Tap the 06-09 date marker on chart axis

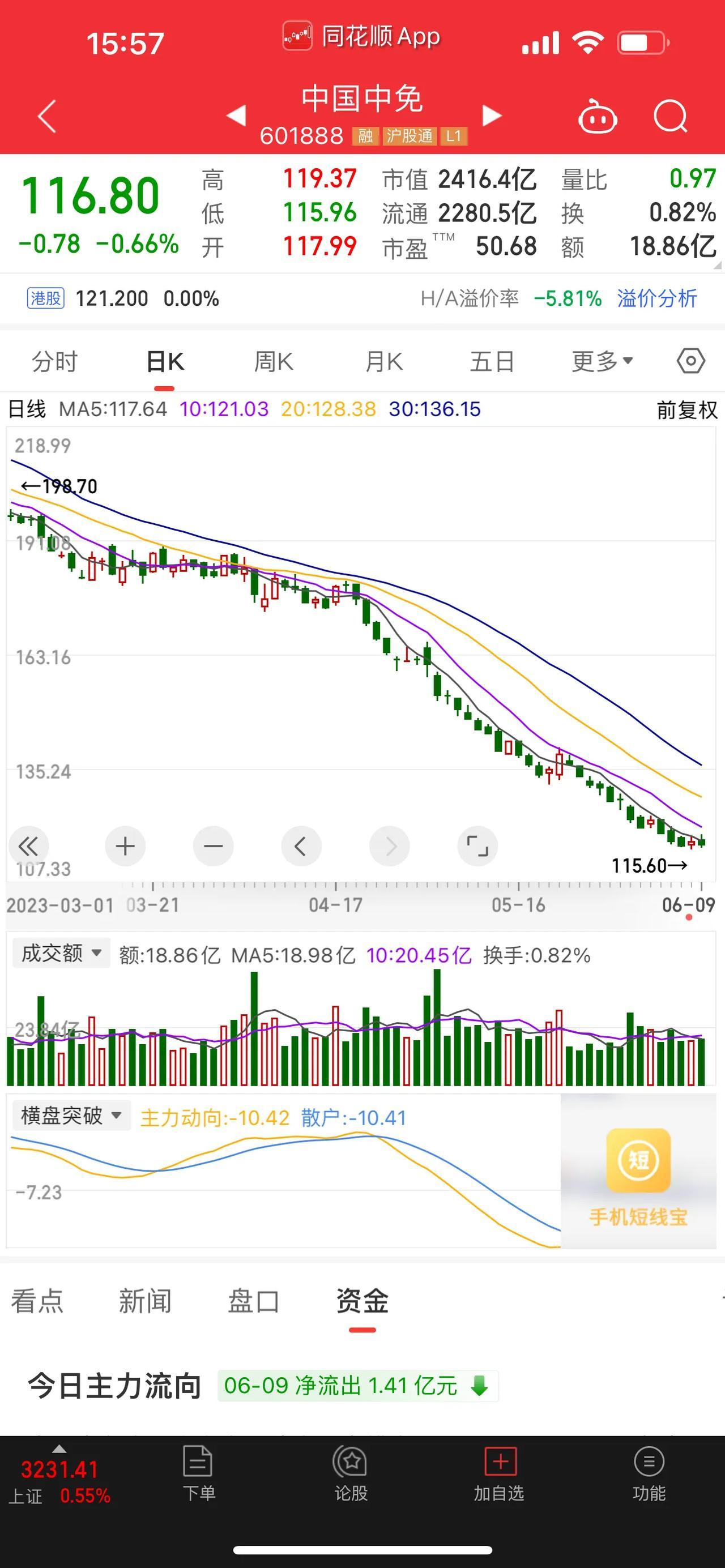(x=689, y=904)
